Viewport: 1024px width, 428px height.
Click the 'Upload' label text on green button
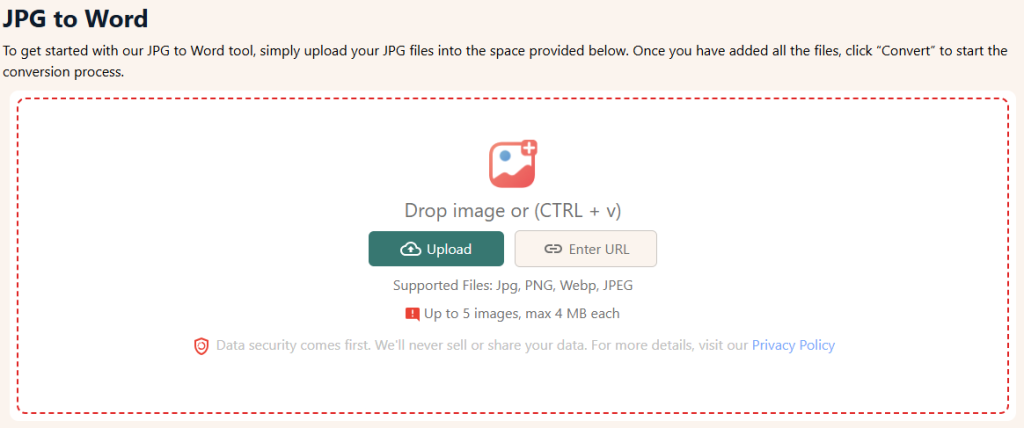coord(449,249)
